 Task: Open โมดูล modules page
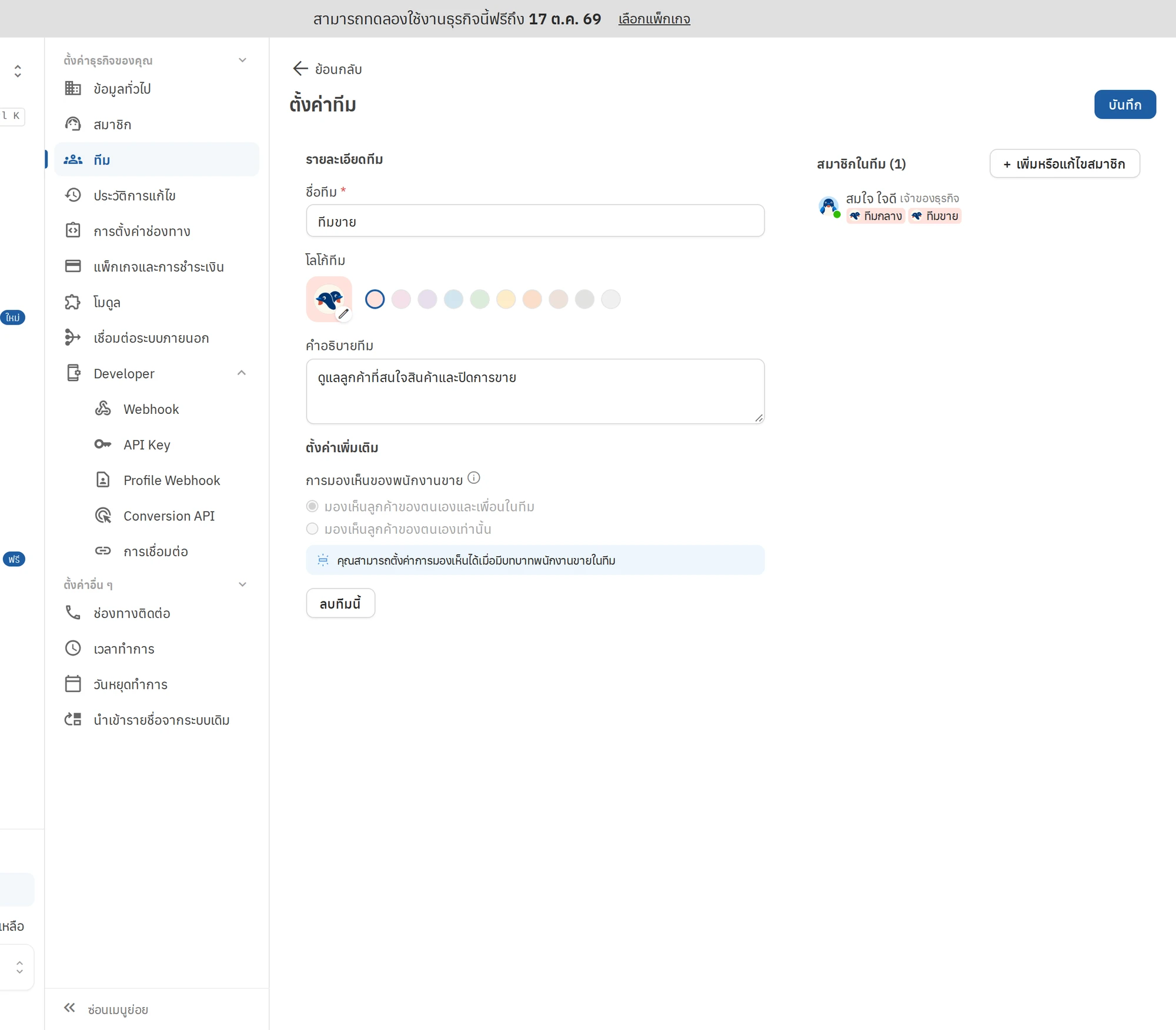pos(156,302)
